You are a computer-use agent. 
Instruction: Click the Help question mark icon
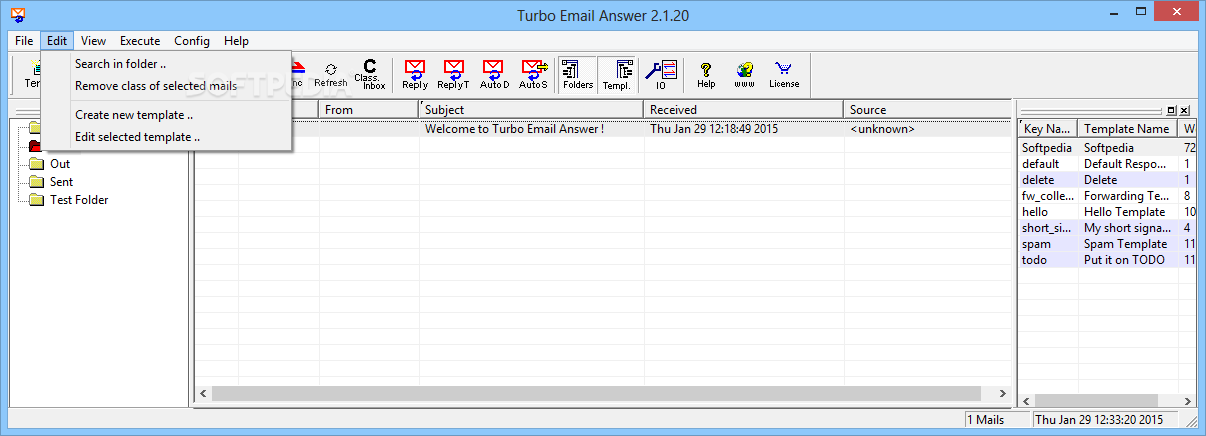706,74
